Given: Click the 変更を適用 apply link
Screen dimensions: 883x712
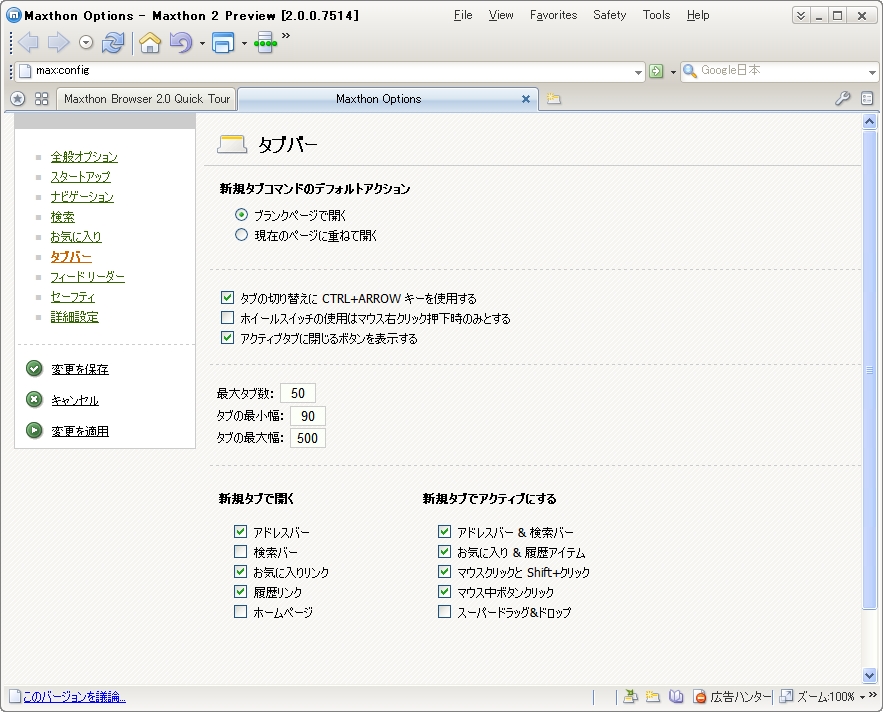Looking at the screenshot, I should pyautogui.click(x=80, y=431).
